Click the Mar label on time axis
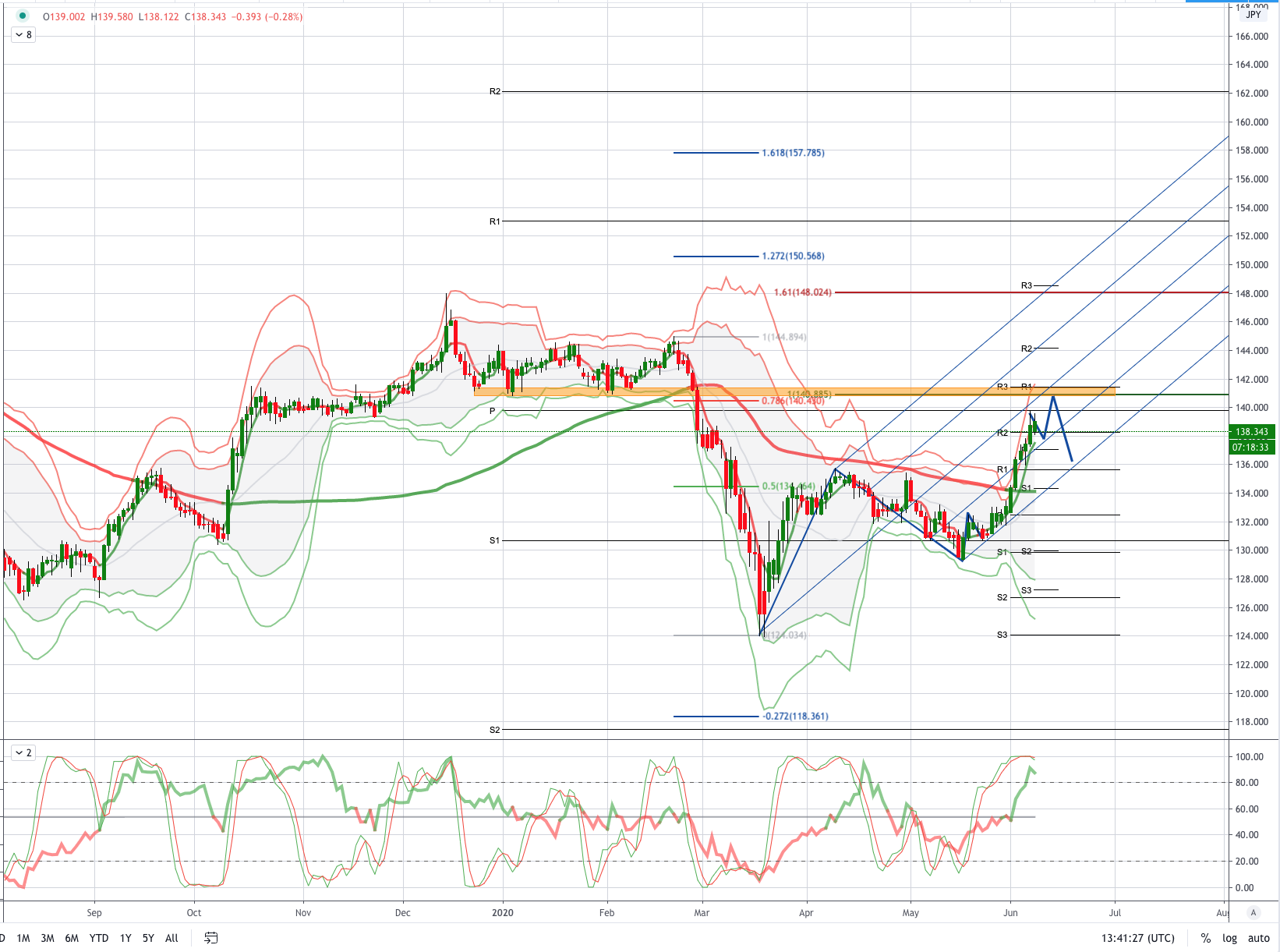Screen dimensions: 1280x952 (x=702, y=912)
